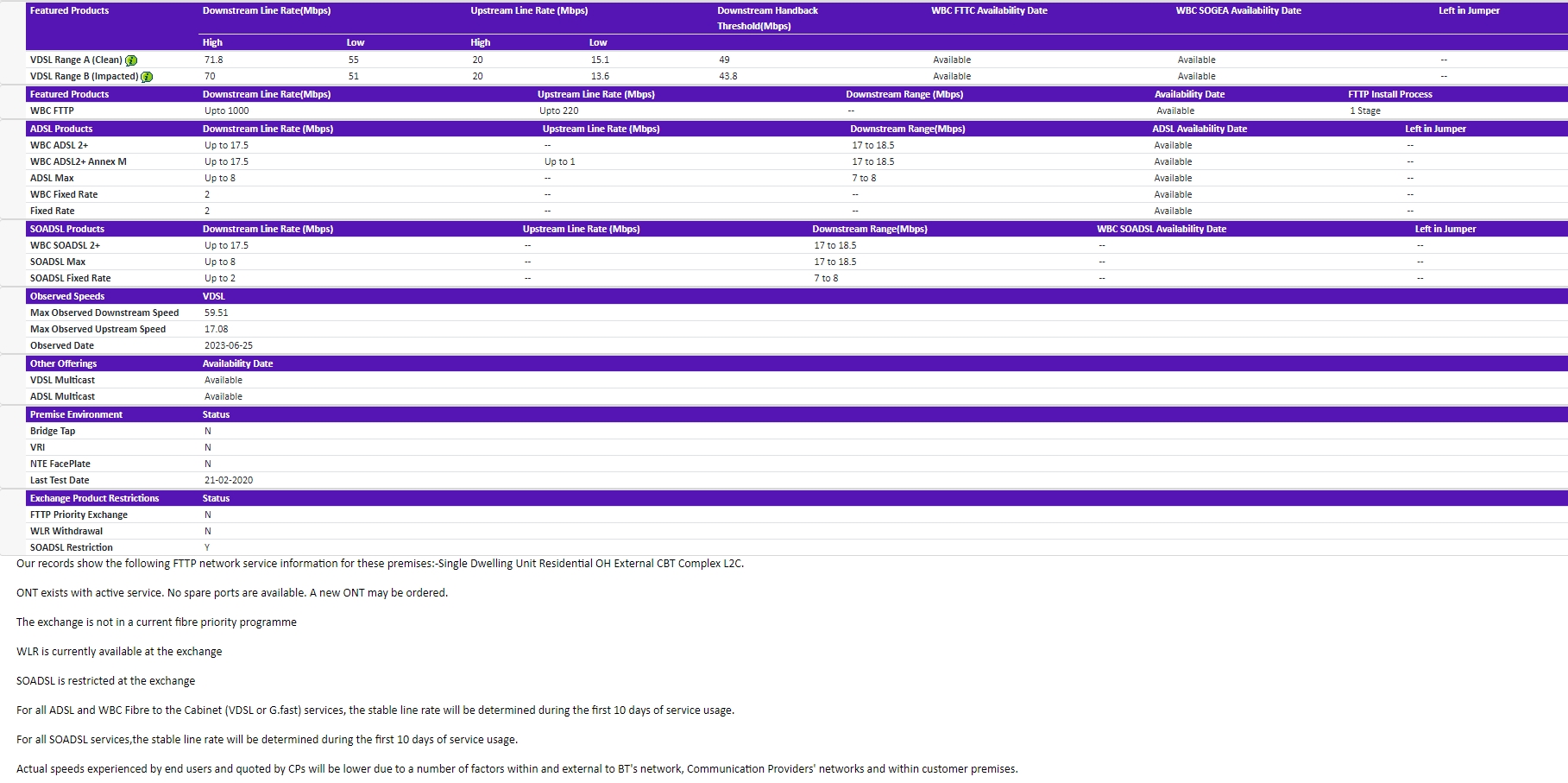Click the last test date value 21-02-2020

228,480
